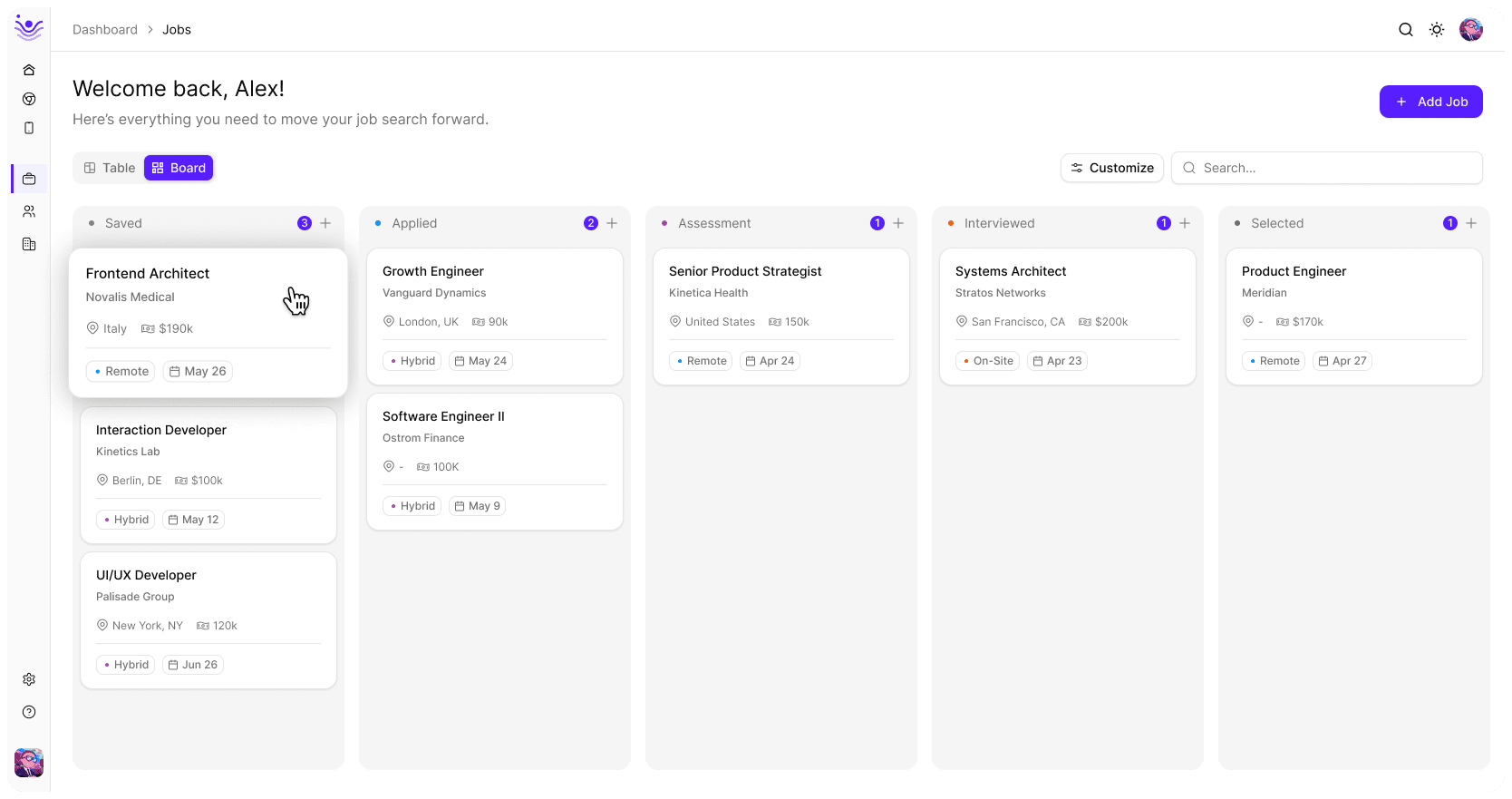Image resolution: width=1512 pixels, height=799 pixels.
Task: Click the app logo at top left
Action: click(x=29, y=28)
